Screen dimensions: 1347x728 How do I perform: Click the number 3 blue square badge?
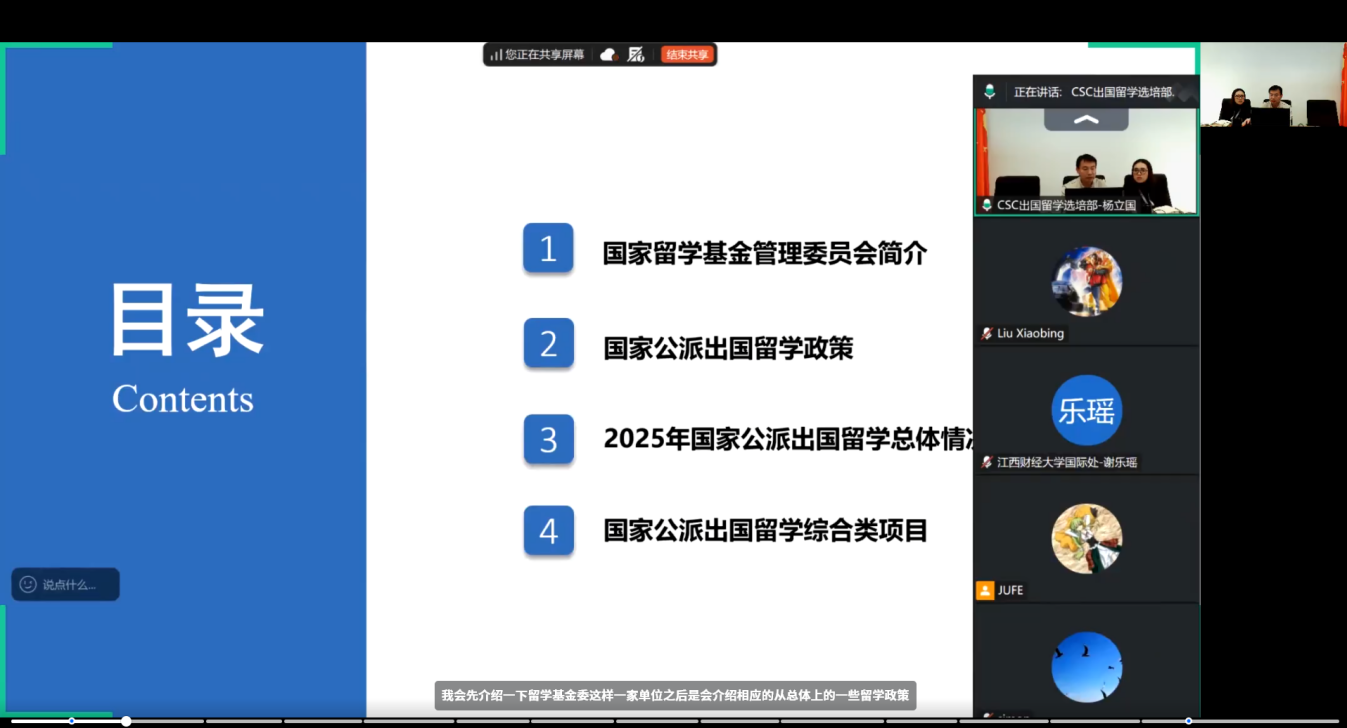[549, 439]
